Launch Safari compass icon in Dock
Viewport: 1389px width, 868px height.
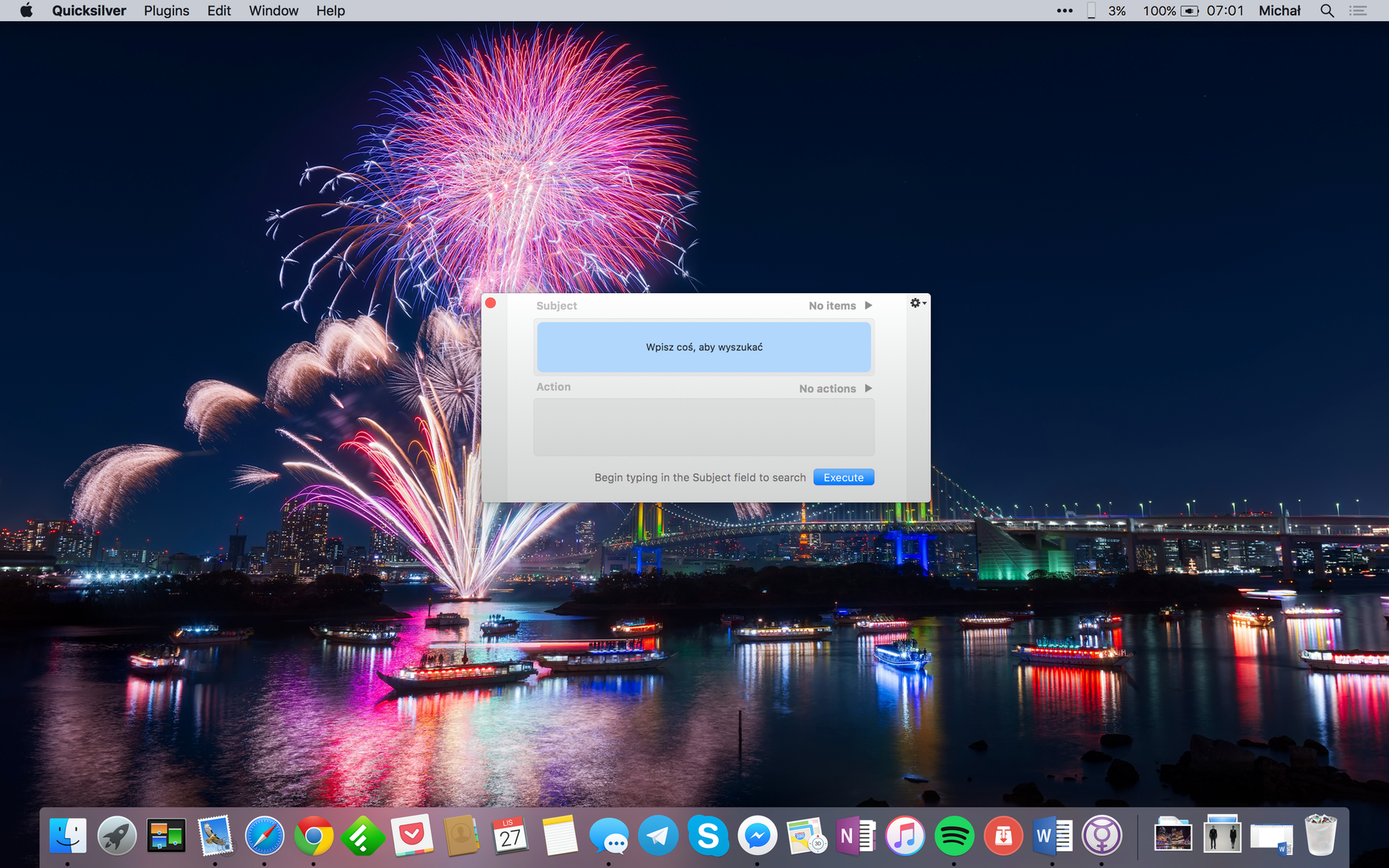pyautogui.click(x=265, y=836)
